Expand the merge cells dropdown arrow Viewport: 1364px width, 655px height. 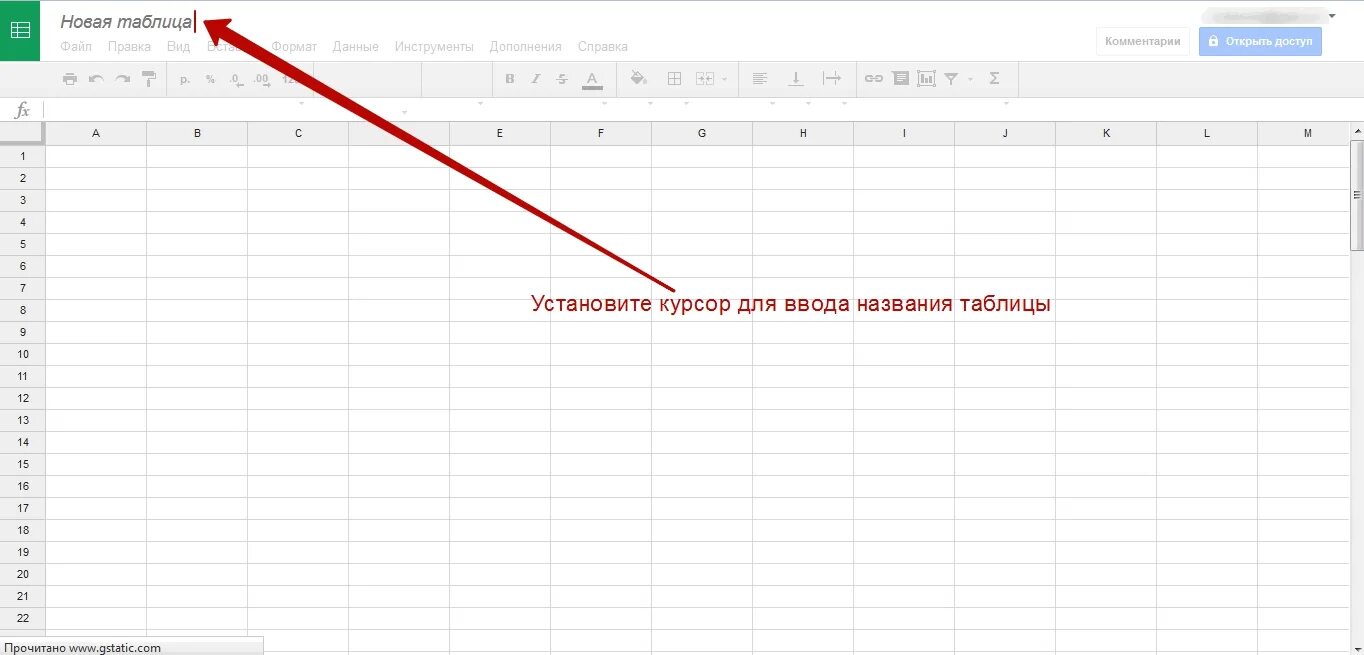click(x=724, y=79)
